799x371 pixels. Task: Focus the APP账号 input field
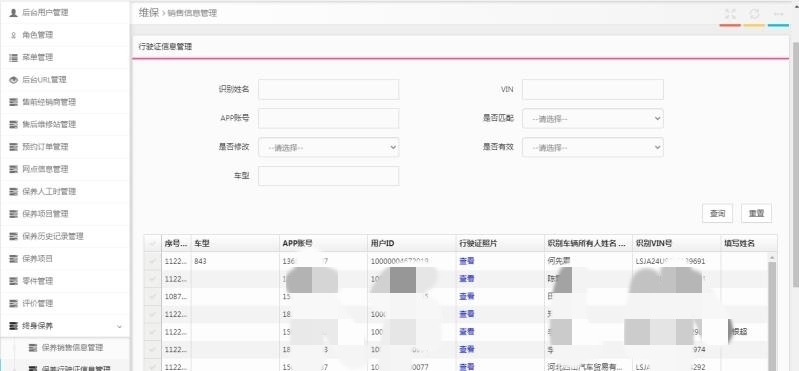tap(329, 119)
